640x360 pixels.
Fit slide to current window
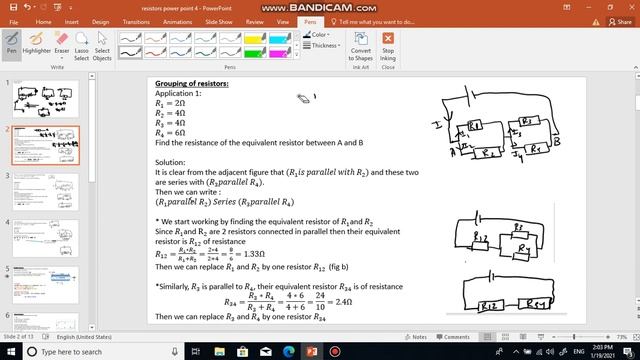point(636,337)
